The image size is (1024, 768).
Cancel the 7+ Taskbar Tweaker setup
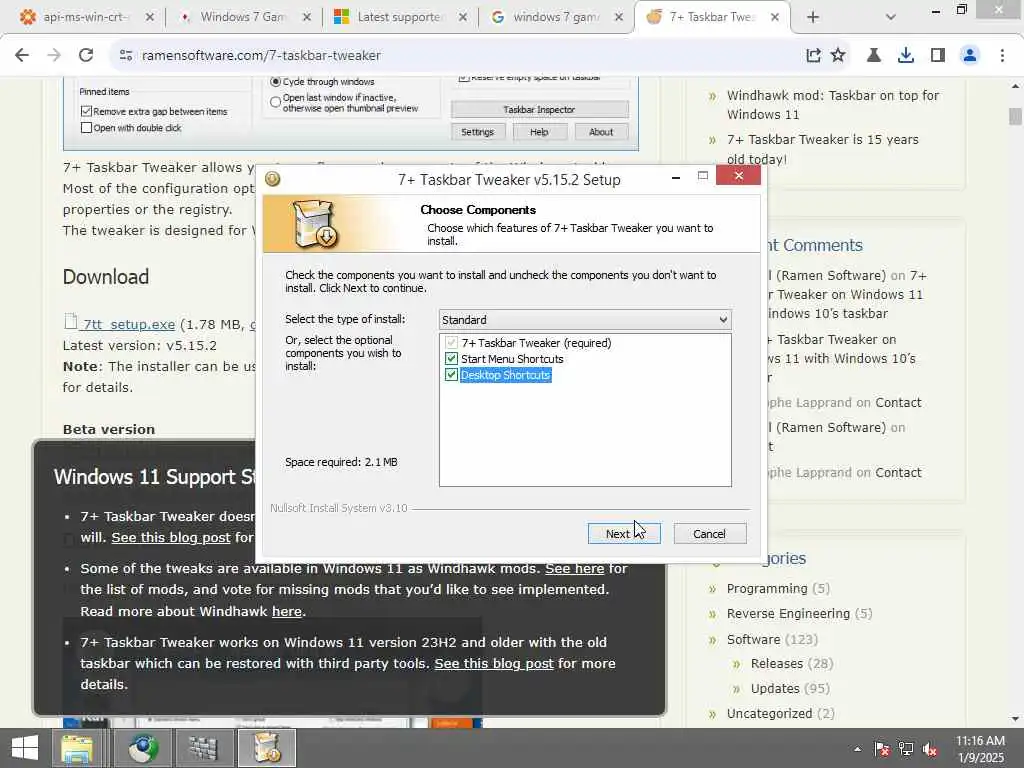709,534
